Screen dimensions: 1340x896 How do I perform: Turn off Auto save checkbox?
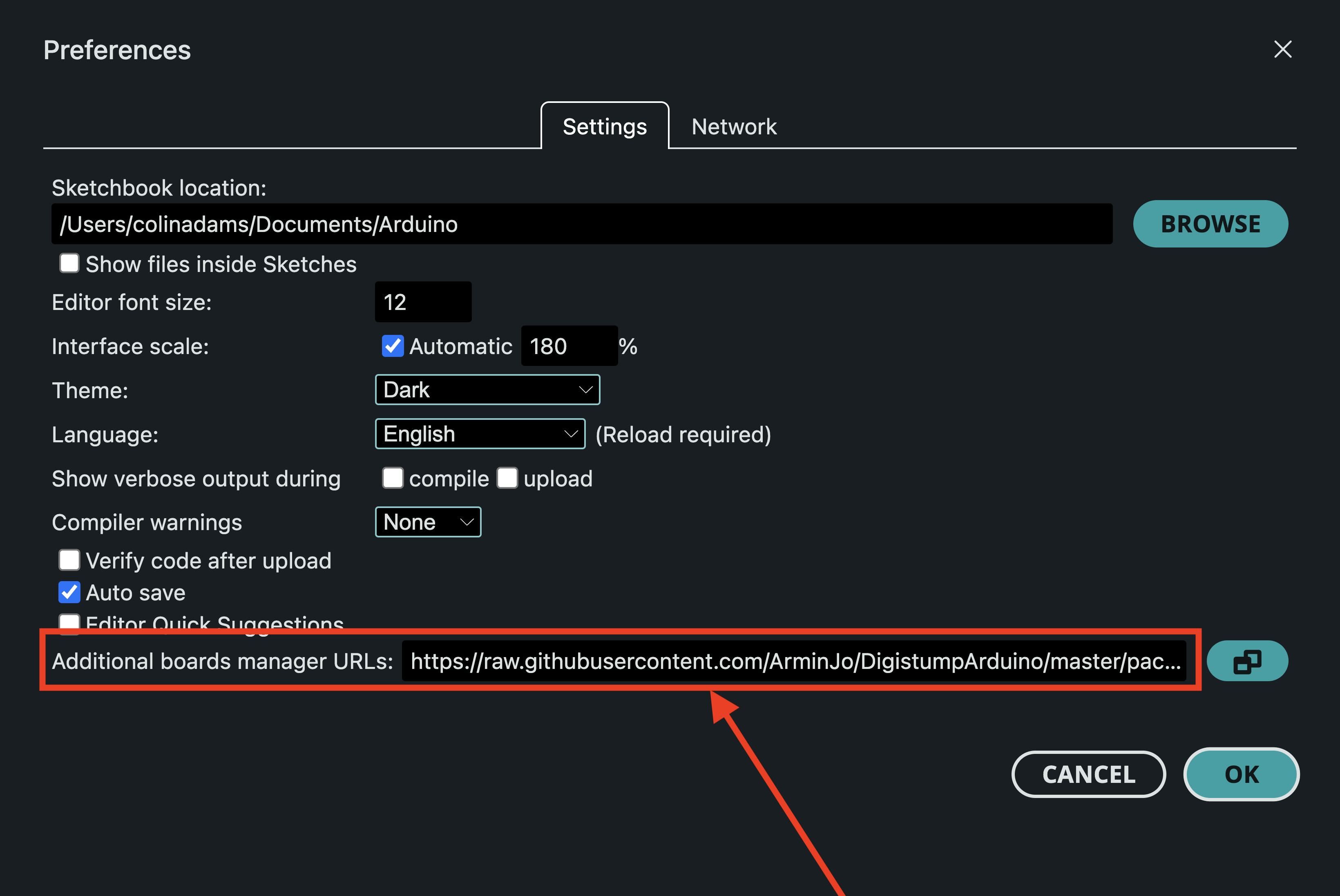tap(69, 593)
